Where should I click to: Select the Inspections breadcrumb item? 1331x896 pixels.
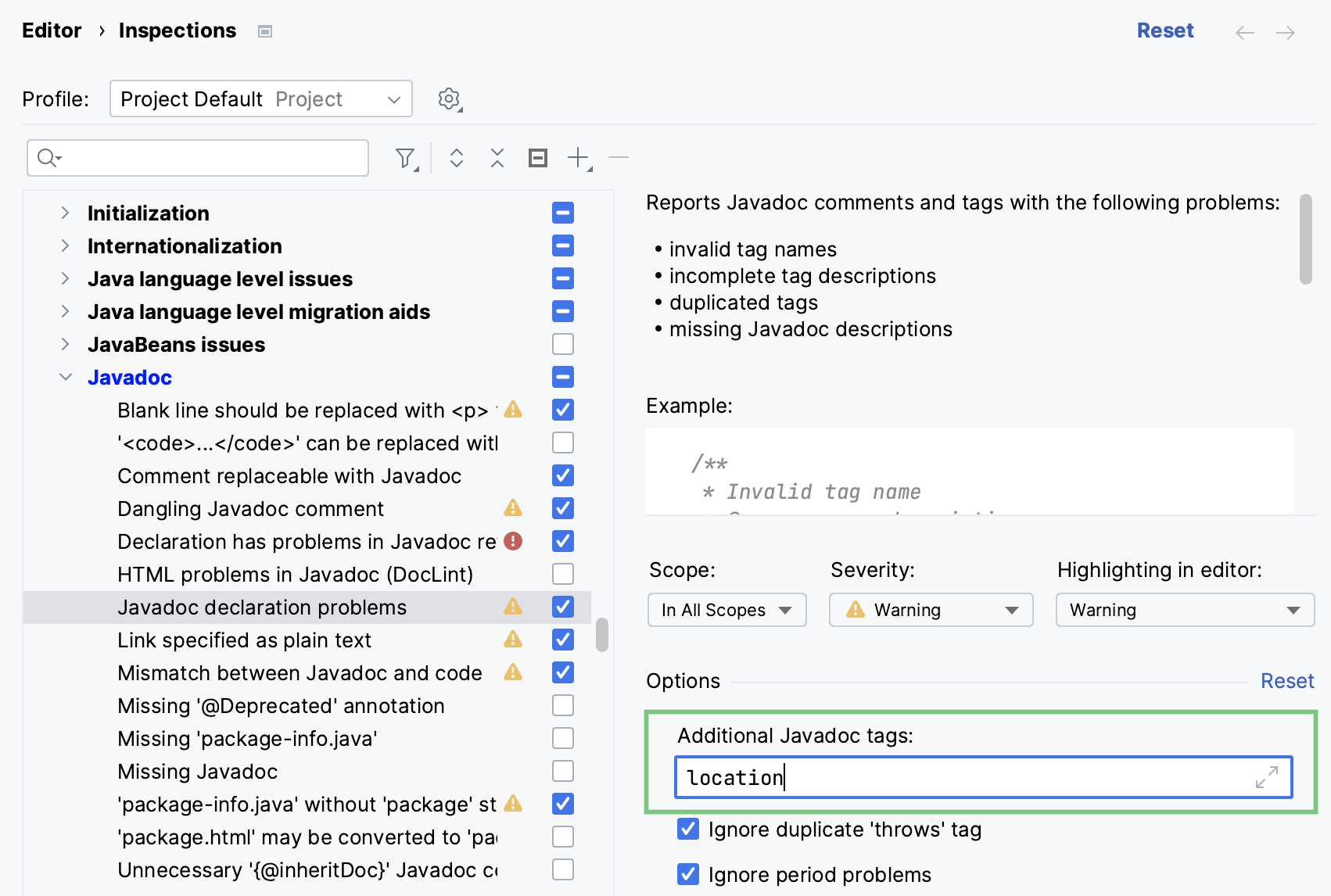coord(177,30)
